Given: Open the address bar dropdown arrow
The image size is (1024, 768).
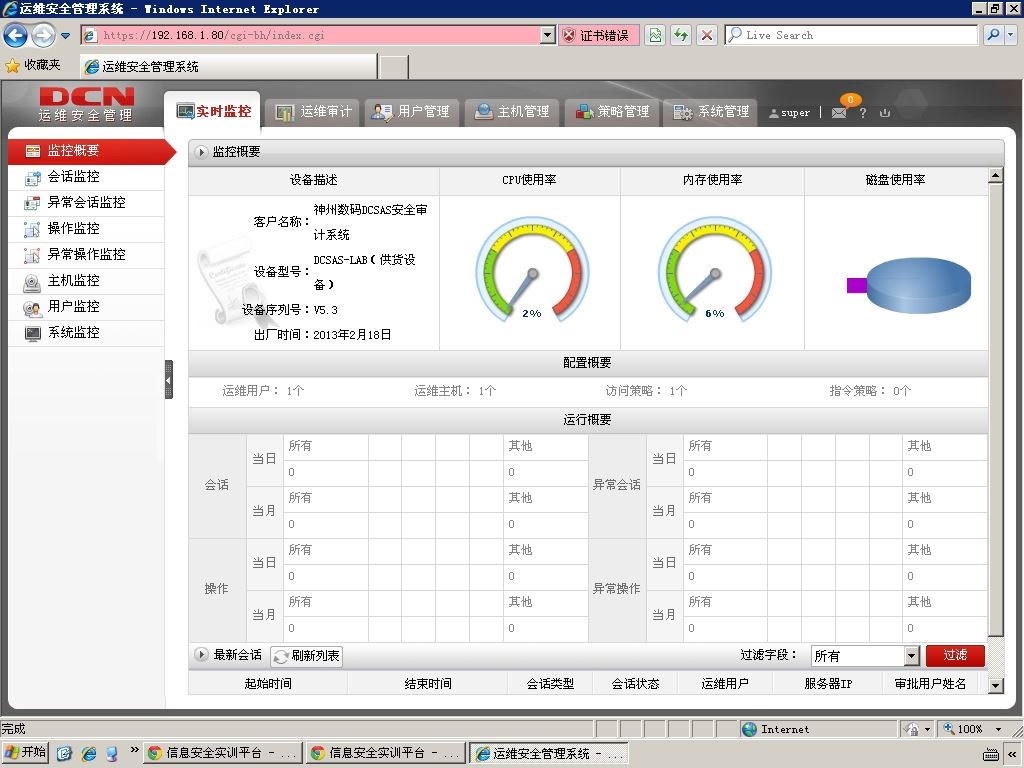Looking at the screenshot, I should click(x=549, y=35).
